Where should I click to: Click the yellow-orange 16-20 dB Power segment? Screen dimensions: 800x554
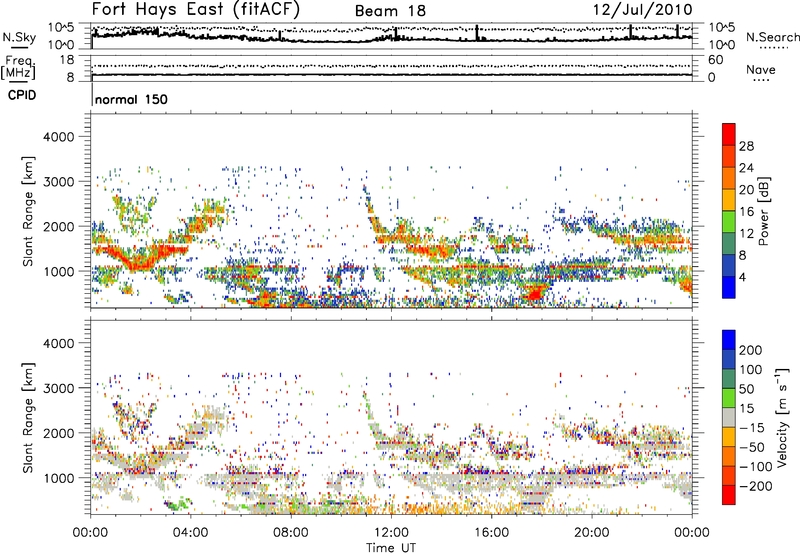(x=729, y=199)
